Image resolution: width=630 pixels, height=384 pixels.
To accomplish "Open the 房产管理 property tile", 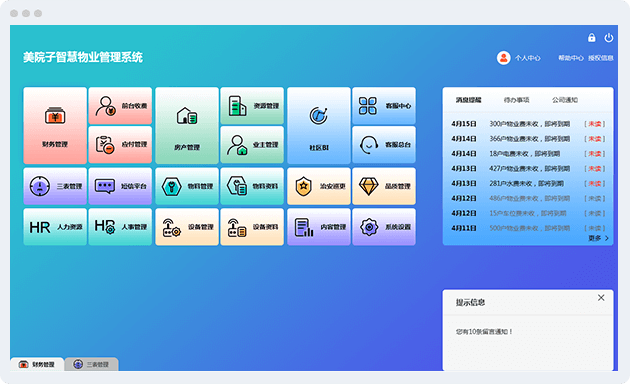I will (x=187, y=125).
